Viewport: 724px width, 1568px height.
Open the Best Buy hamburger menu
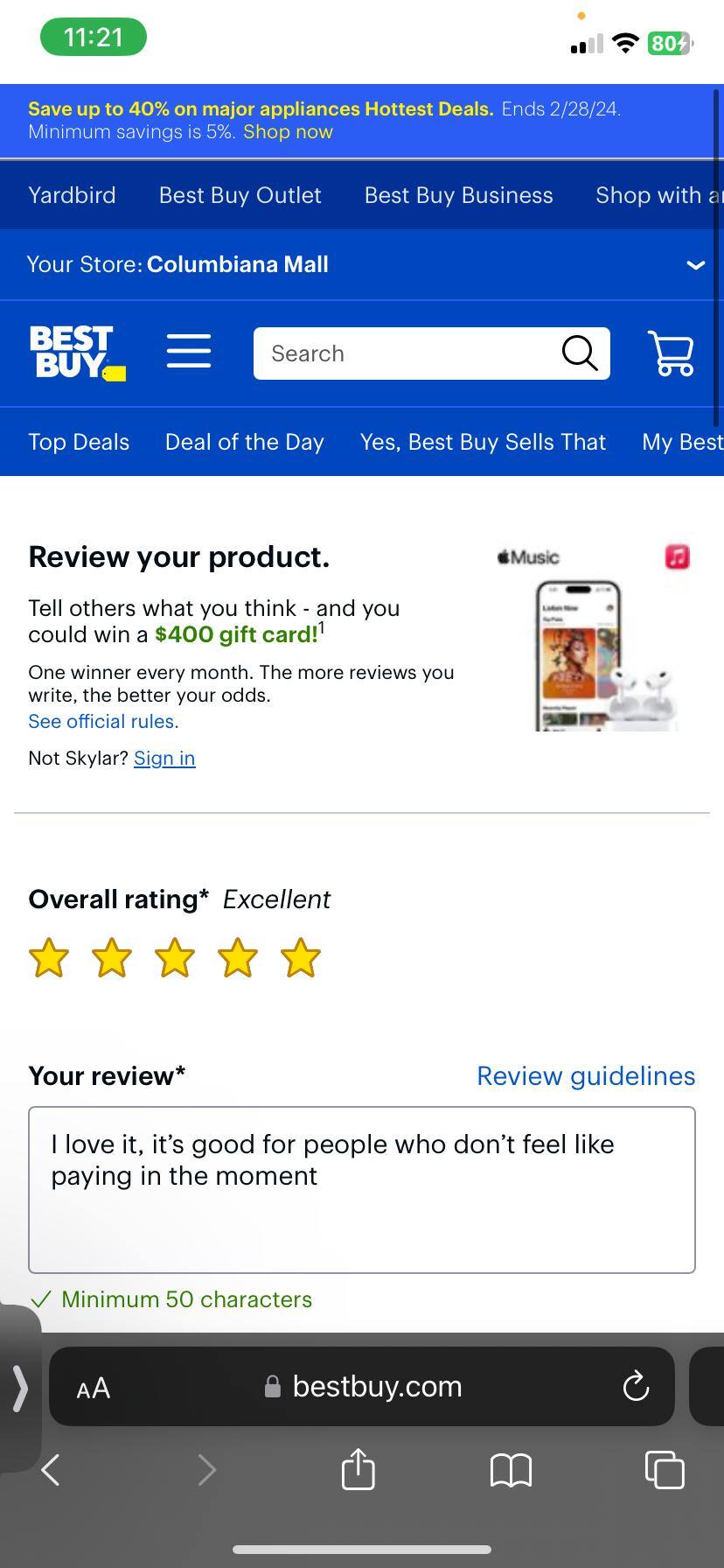point(188,351)
